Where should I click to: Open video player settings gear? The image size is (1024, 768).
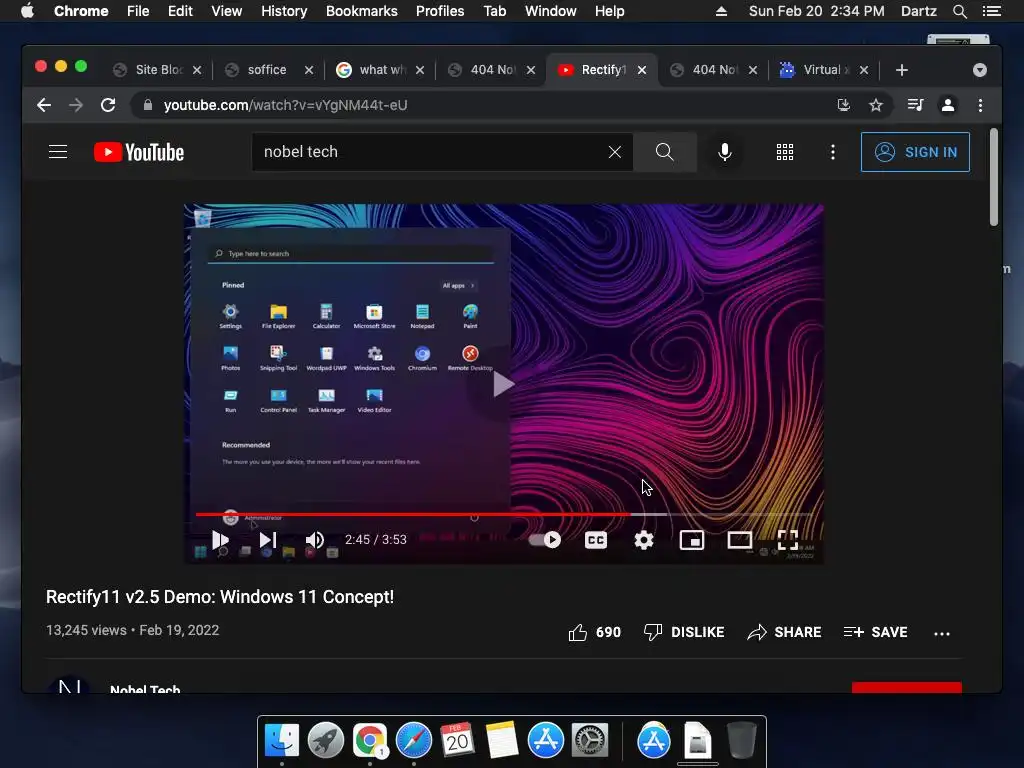click(x=644, y=540)
